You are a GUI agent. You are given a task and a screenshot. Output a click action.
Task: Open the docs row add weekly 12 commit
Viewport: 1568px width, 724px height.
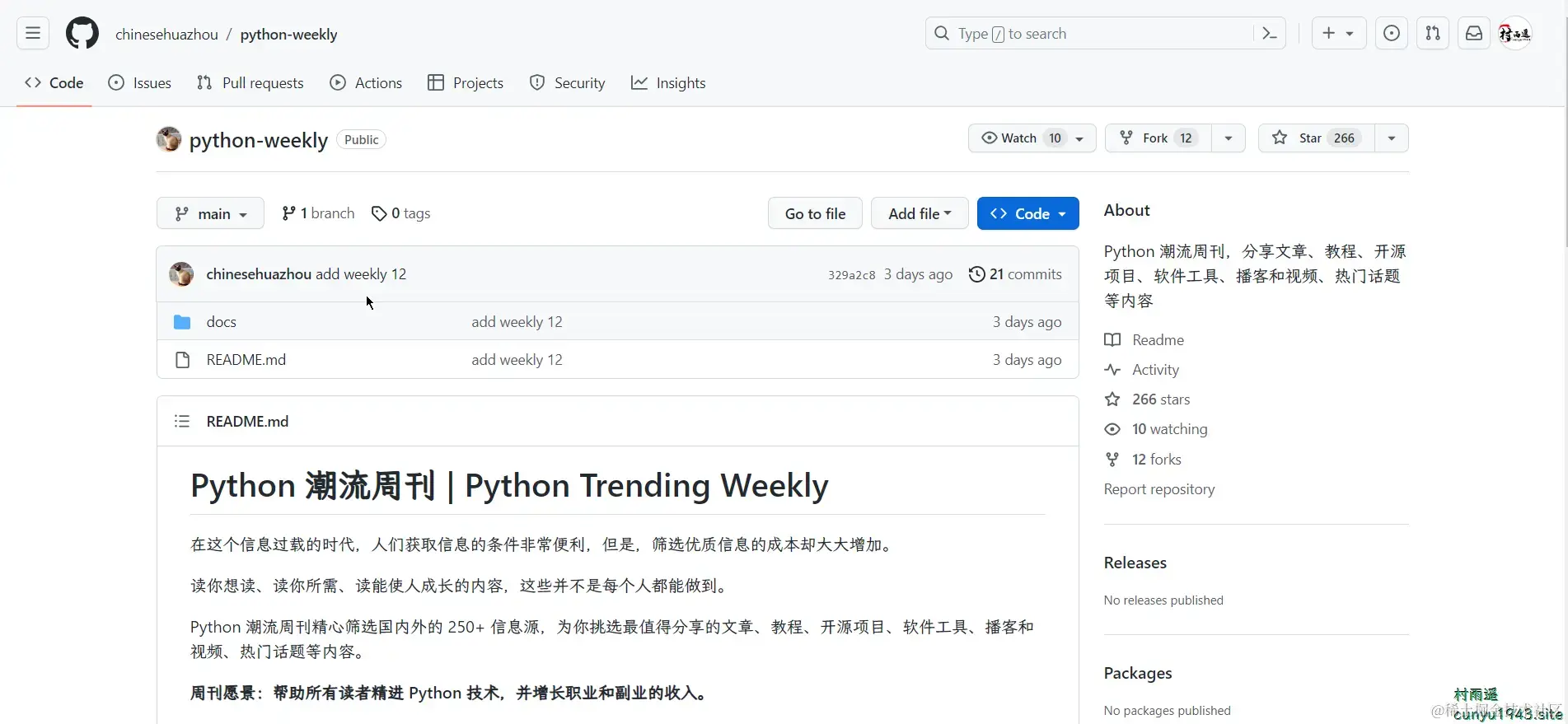point(517,322)
